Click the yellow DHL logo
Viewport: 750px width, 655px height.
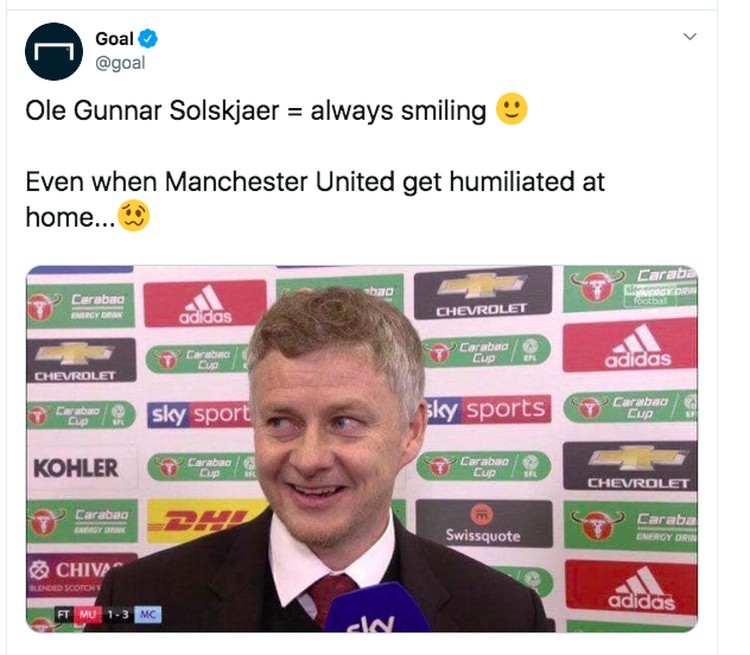(203, 521)
